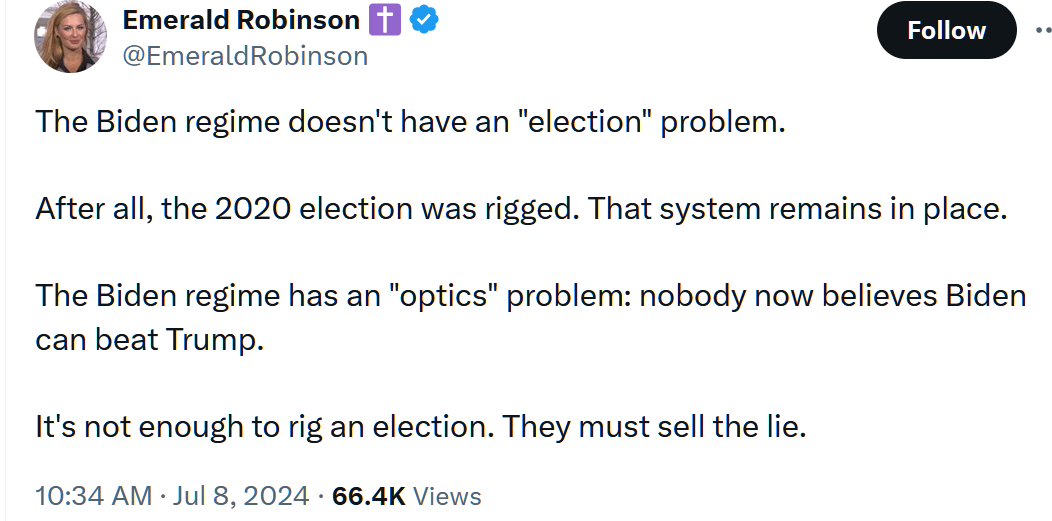Click the line about the "optics" problem
1052x521 pixels.
530,296
